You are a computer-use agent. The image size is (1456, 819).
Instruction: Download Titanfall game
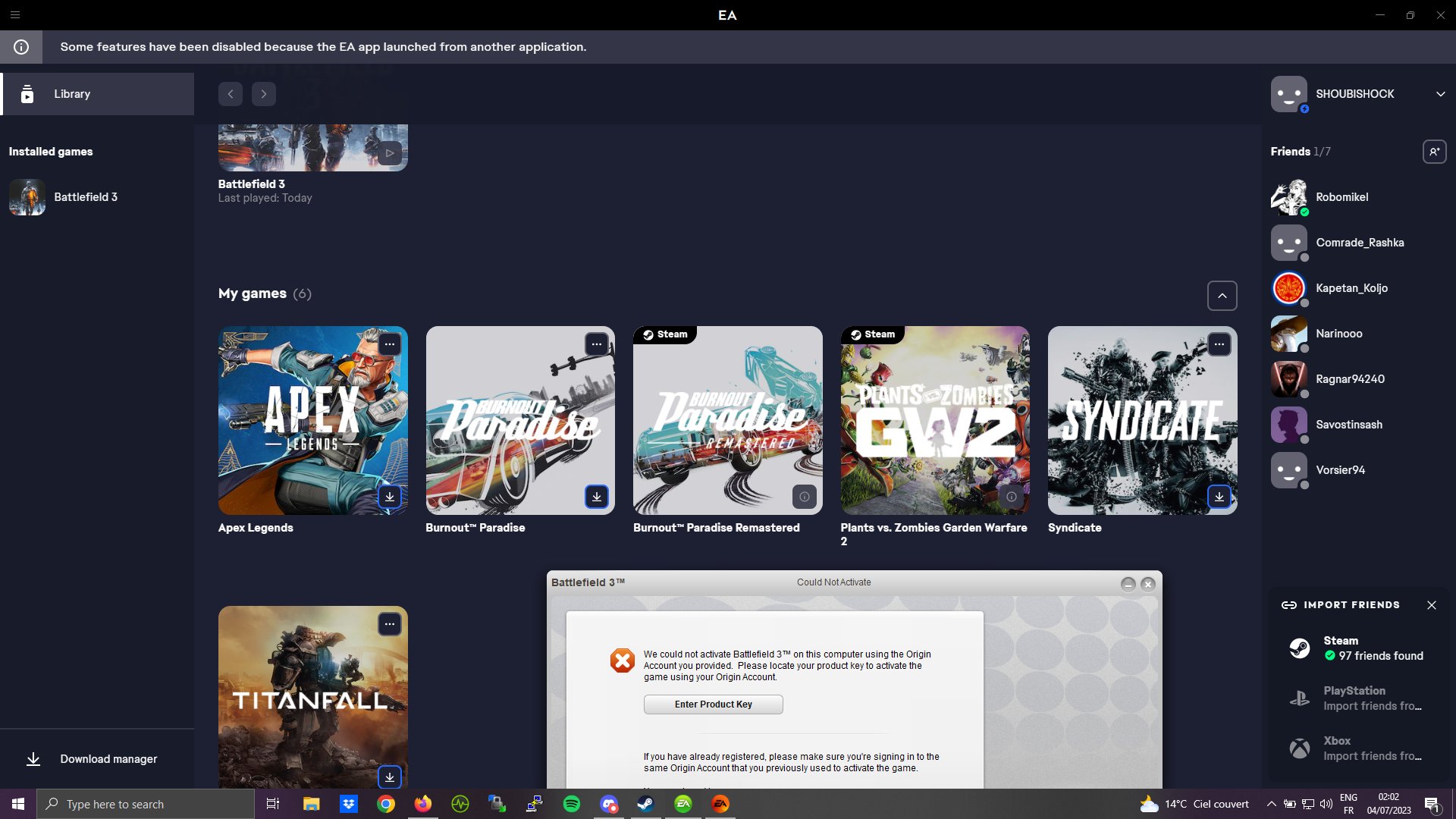point(390,777)
